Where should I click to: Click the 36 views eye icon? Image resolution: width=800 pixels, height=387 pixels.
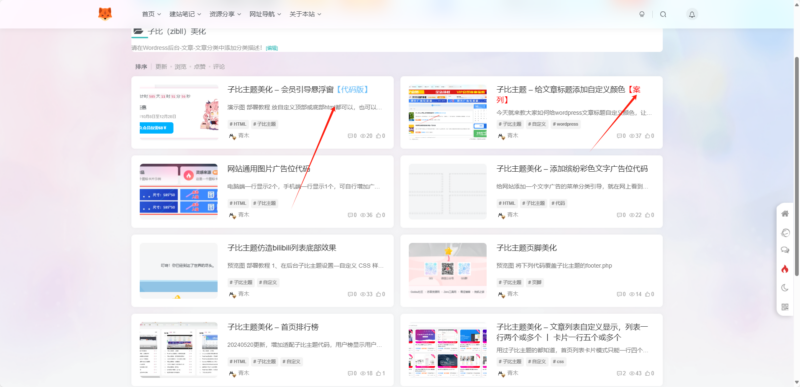click(363, 215)
